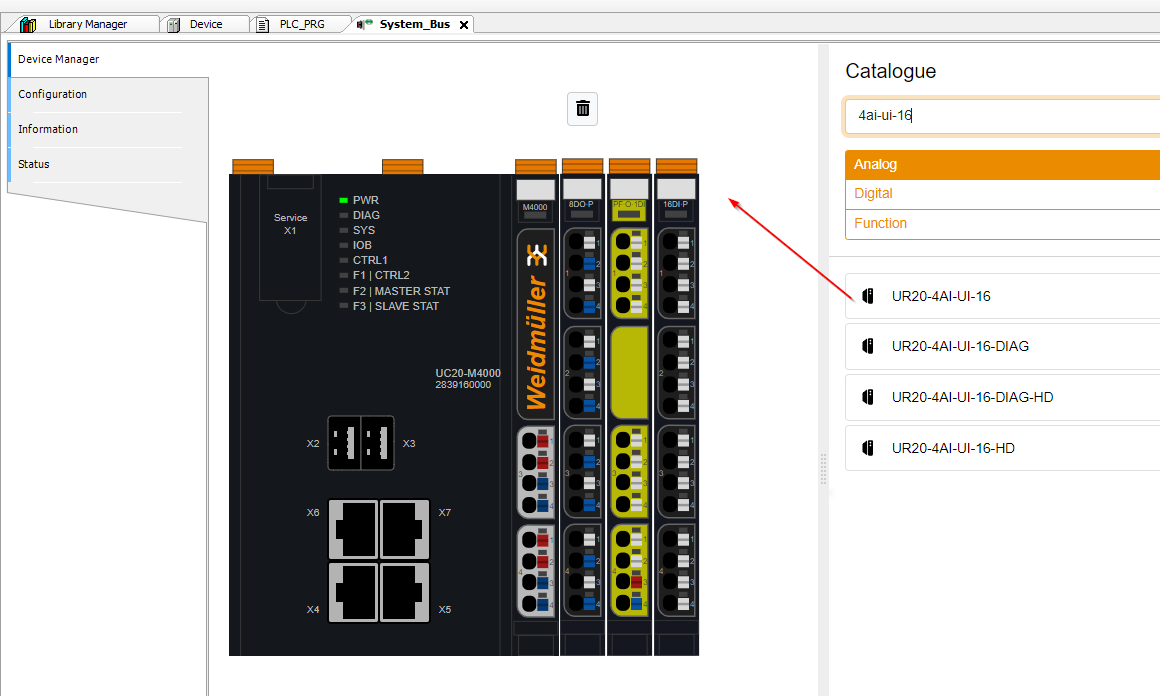
Task: Click the IOB LED indicator
Action: pos(343,245)
